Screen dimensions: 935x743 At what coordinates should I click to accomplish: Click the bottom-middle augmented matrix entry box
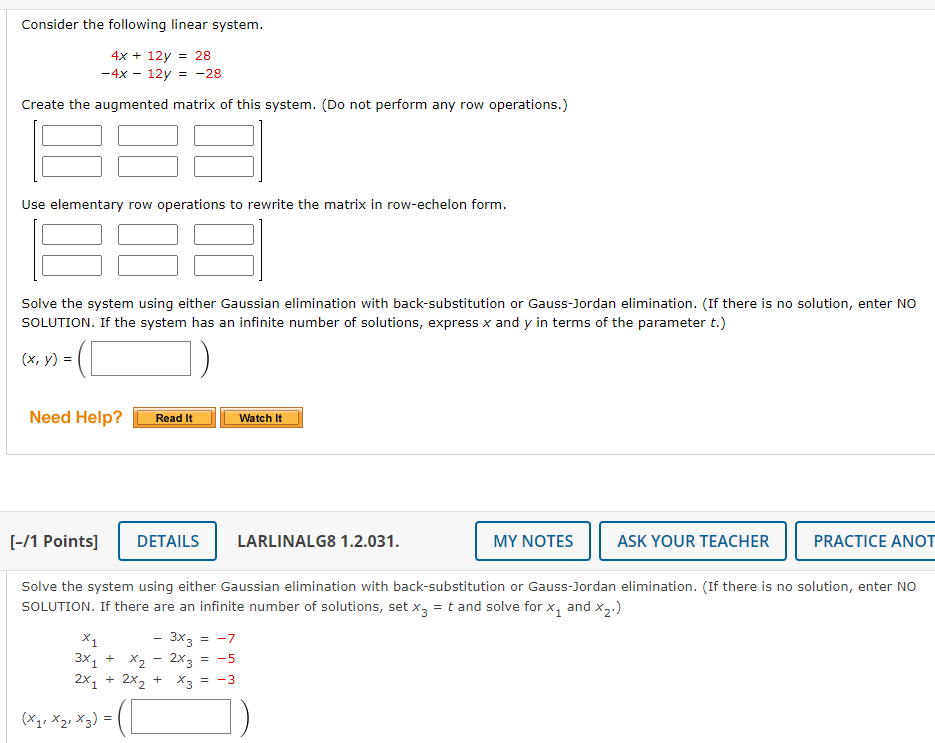[147, 166]
